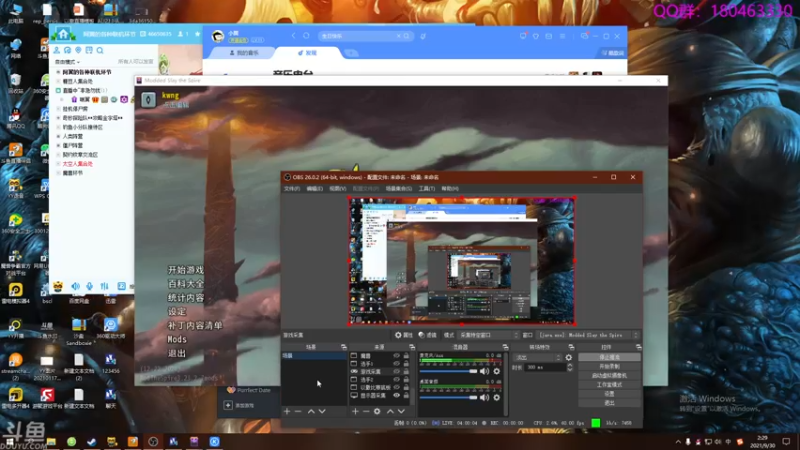Mute the 桌面音频 mixer channel
This screenshot has width=800, height=450.
point(484,397)
